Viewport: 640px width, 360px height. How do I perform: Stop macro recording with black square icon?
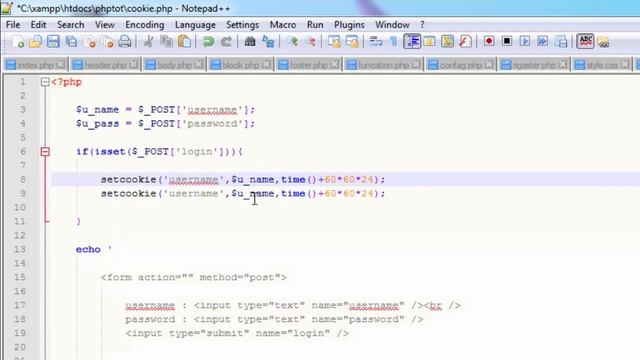507,42
